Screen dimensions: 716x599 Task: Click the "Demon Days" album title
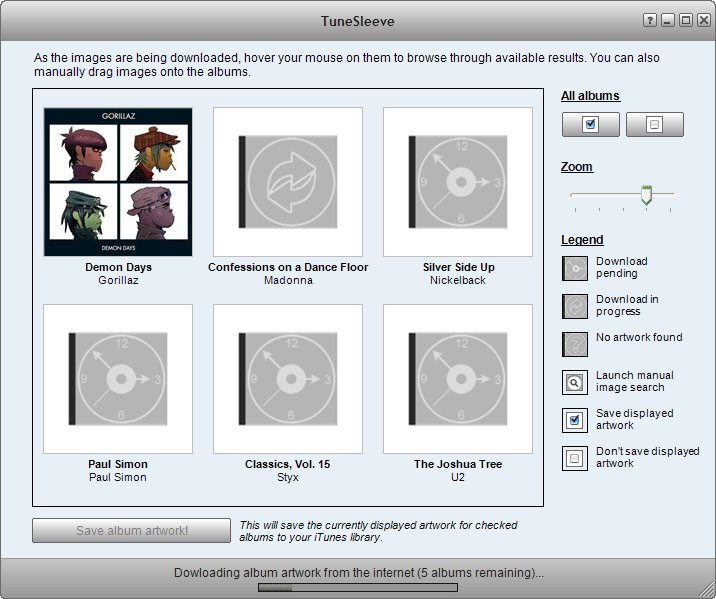[118, 267]
